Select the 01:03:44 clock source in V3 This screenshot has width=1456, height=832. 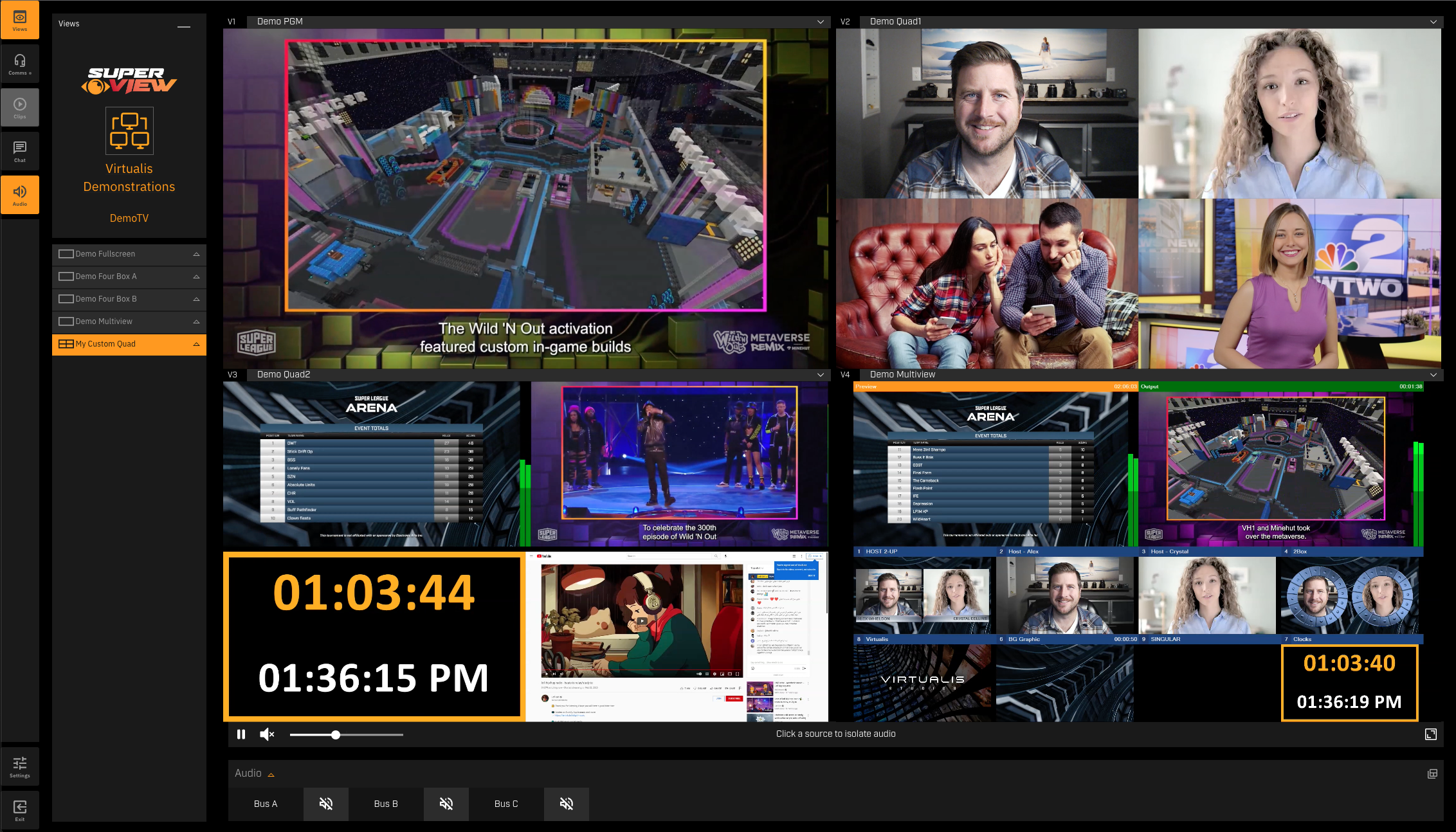tap(374, 637)
